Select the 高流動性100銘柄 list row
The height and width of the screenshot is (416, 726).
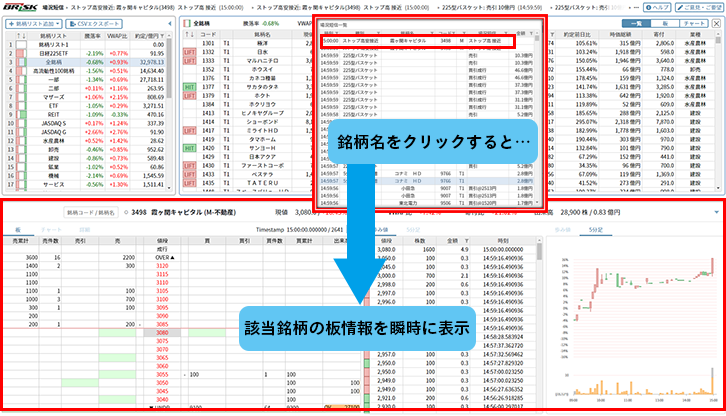click(85, 71)
